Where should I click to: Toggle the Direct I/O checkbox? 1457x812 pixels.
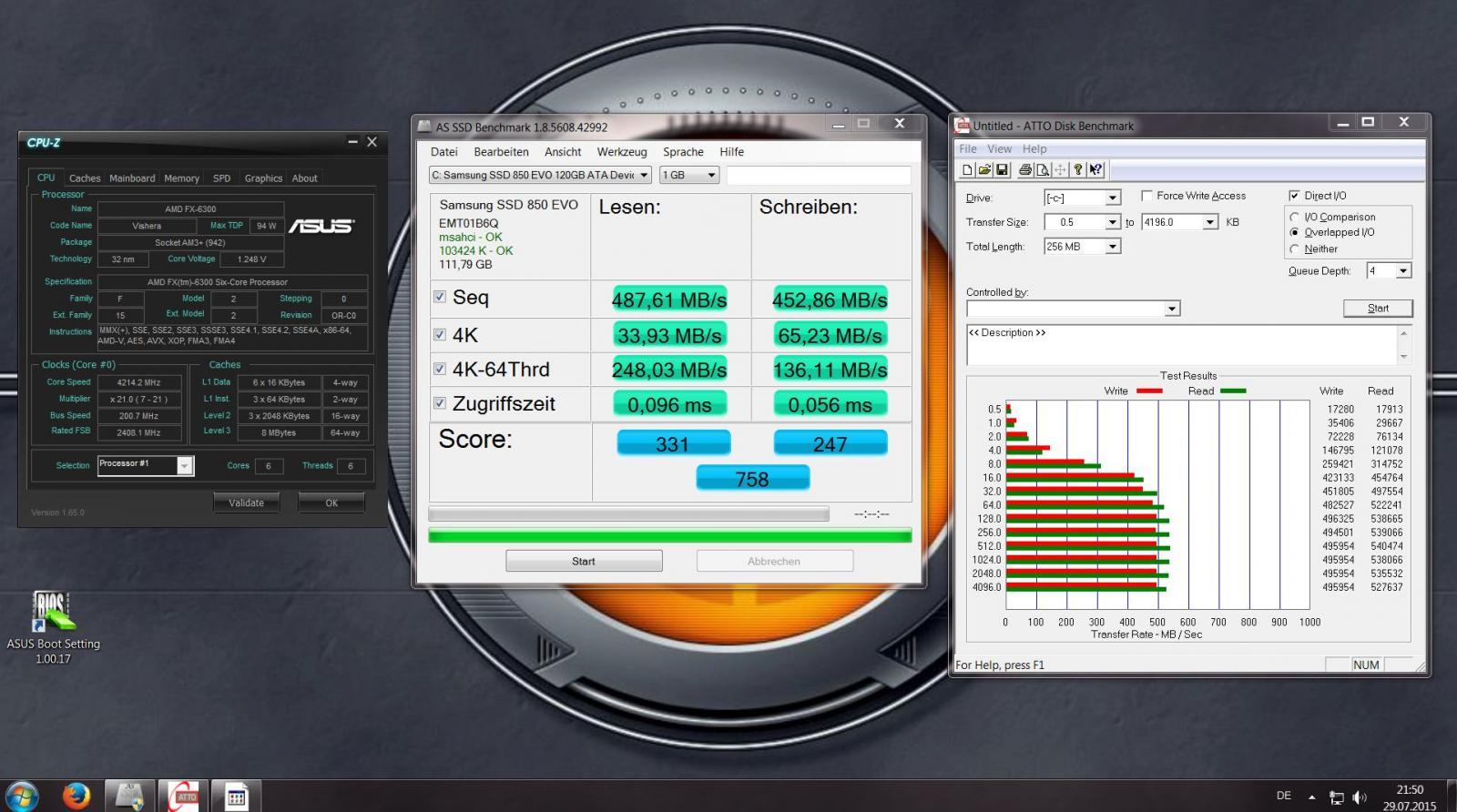tap(1294, 196)
